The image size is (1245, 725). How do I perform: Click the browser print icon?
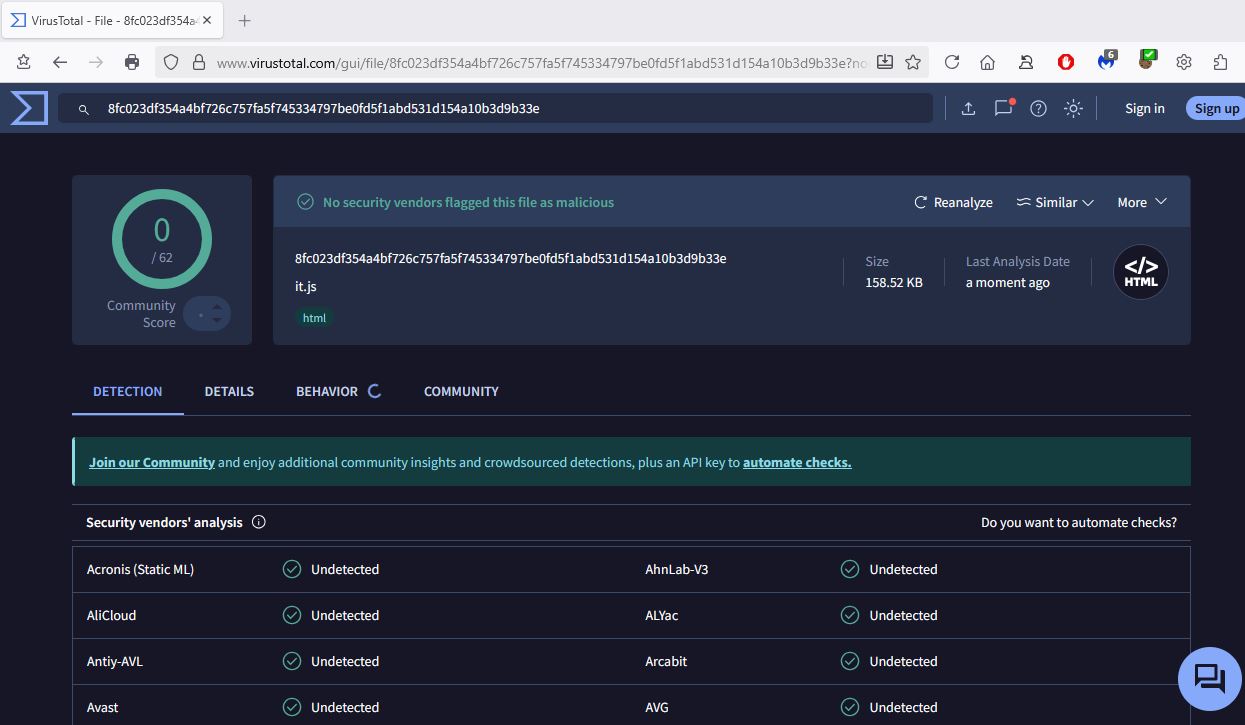pyautogui.click(x=132, y=62)
